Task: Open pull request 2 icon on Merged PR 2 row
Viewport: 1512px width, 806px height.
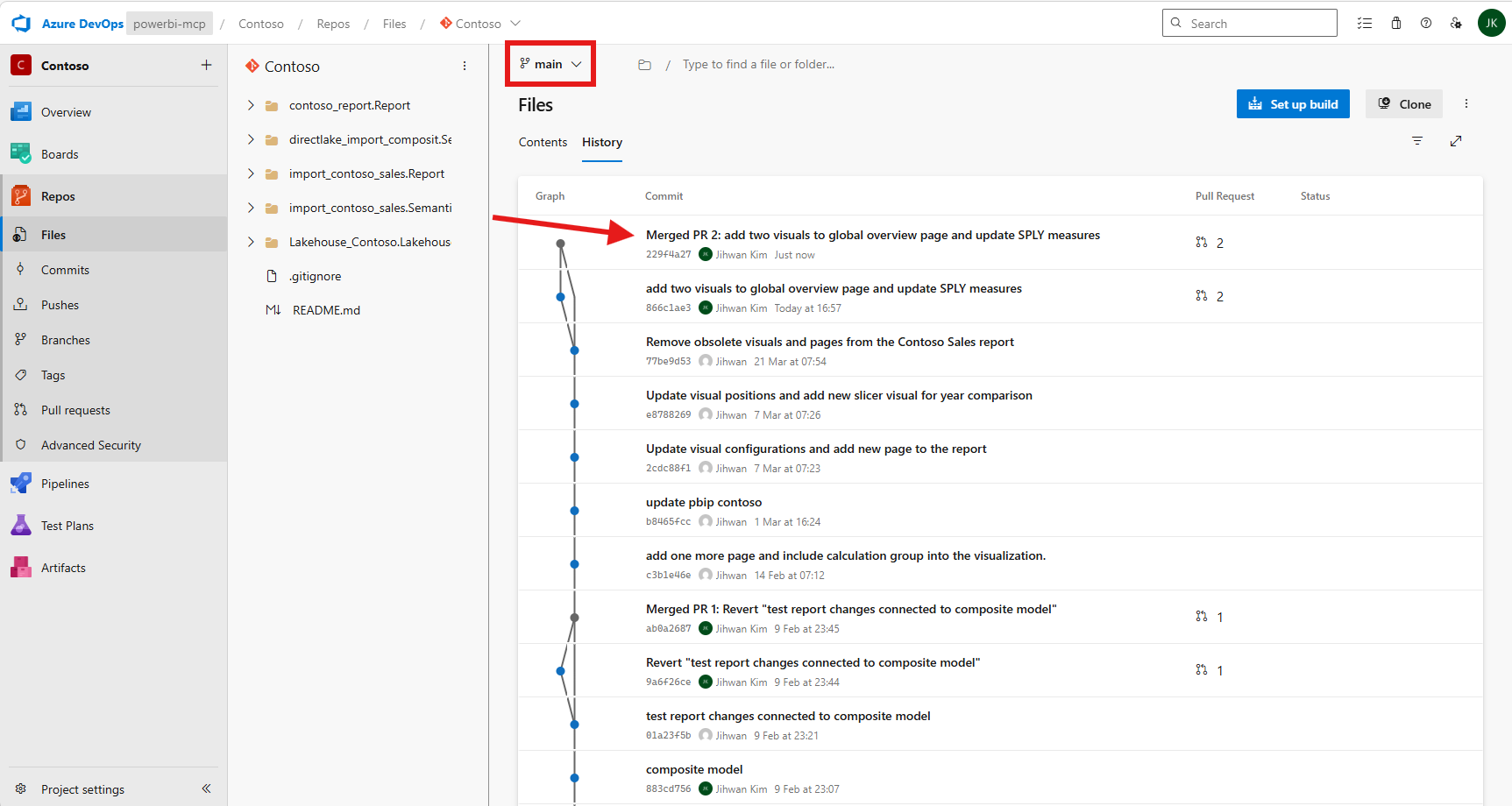Action: (1202, 242)
